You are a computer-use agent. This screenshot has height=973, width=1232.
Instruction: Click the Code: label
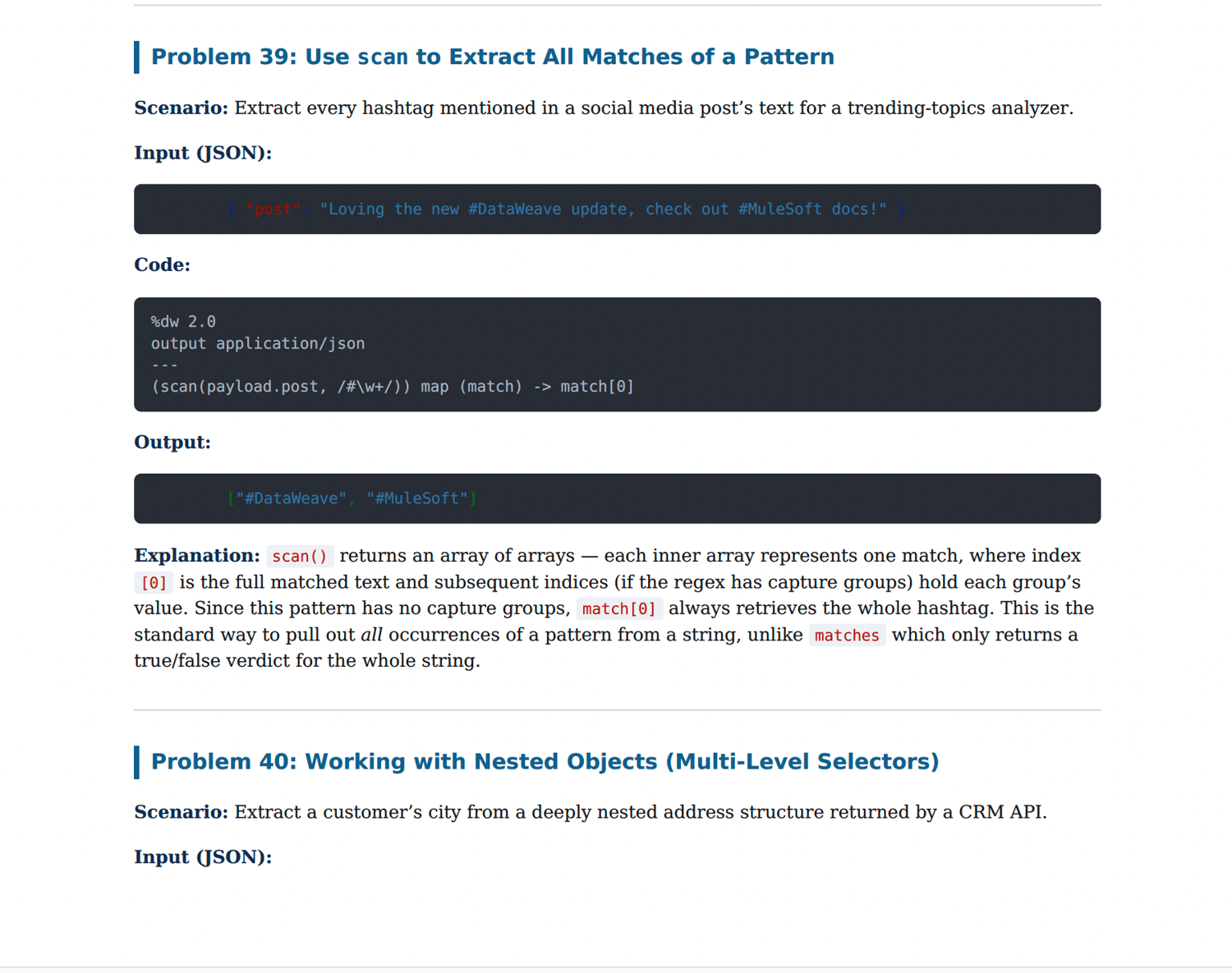(163, 265)
